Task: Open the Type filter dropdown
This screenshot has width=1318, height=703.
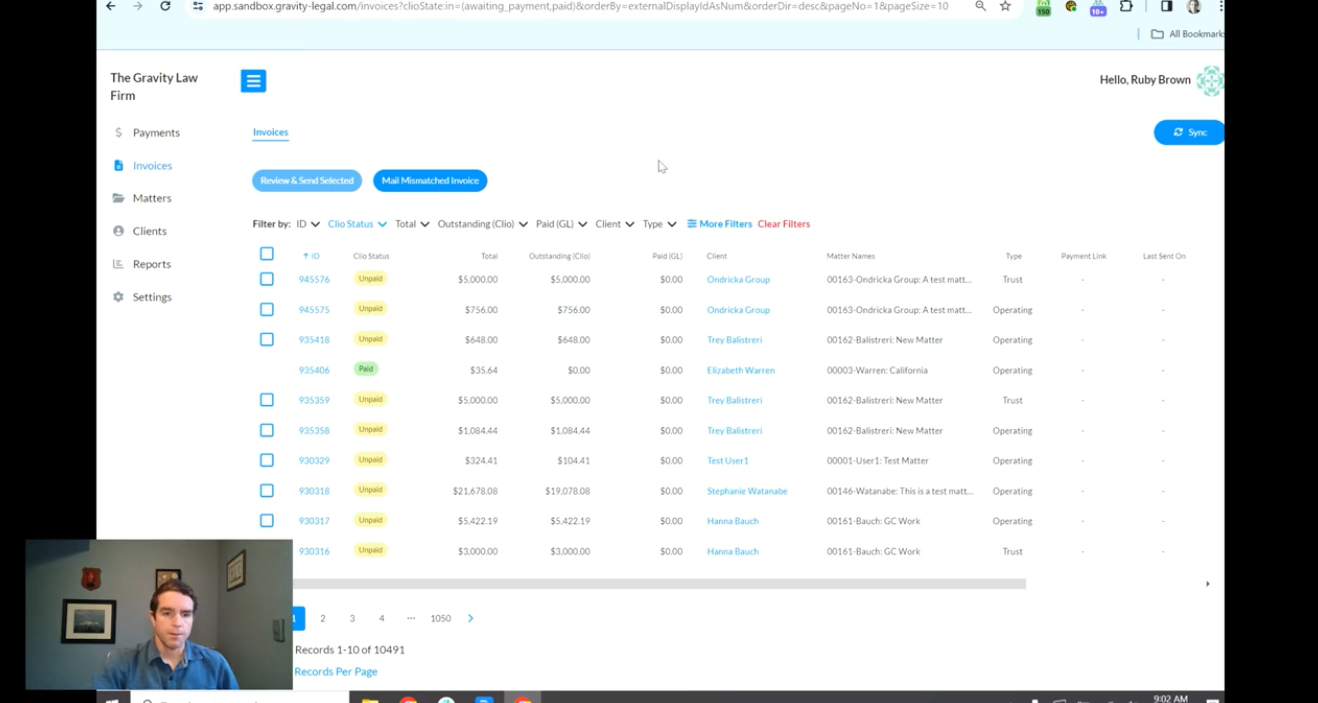Action: (x=659, y=224)
